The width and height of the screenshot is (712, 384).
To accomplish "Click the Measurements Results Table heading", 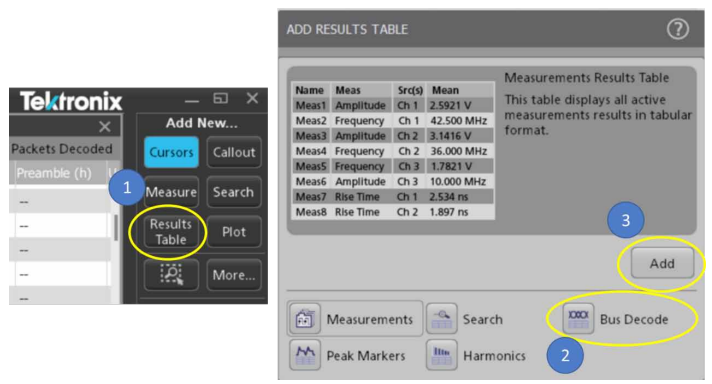I will (587, 78).
